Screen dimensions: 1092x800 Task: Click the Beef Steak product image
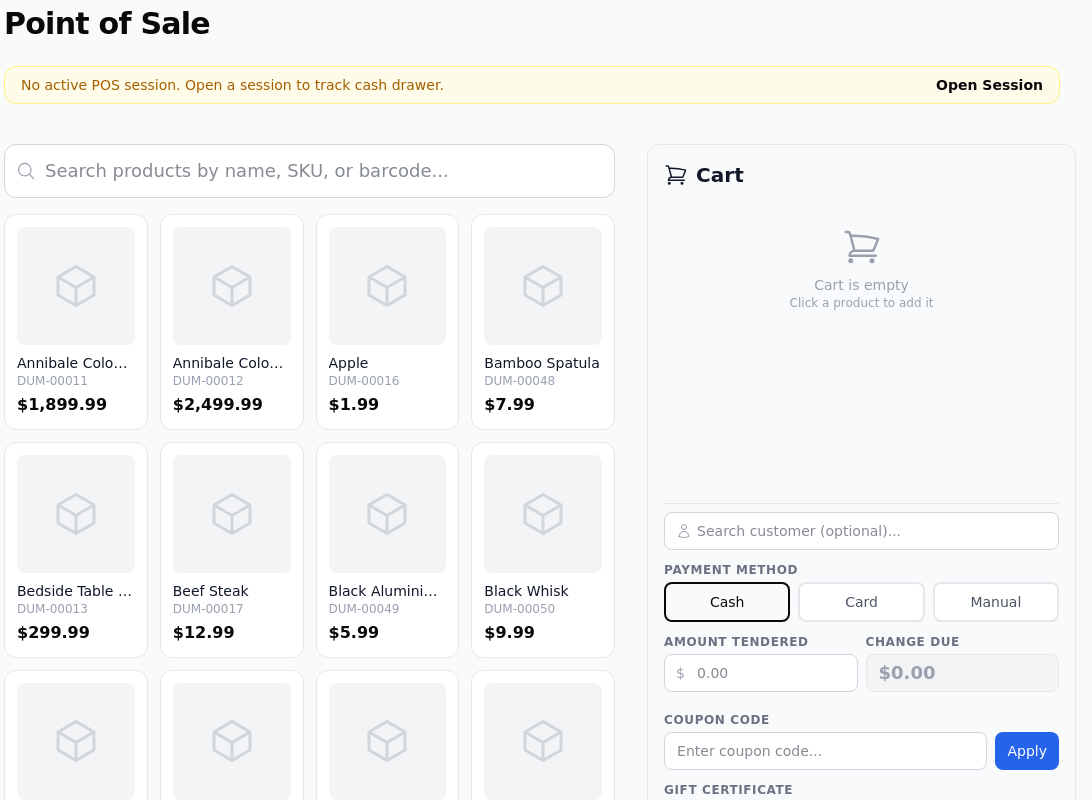point(232,514)
